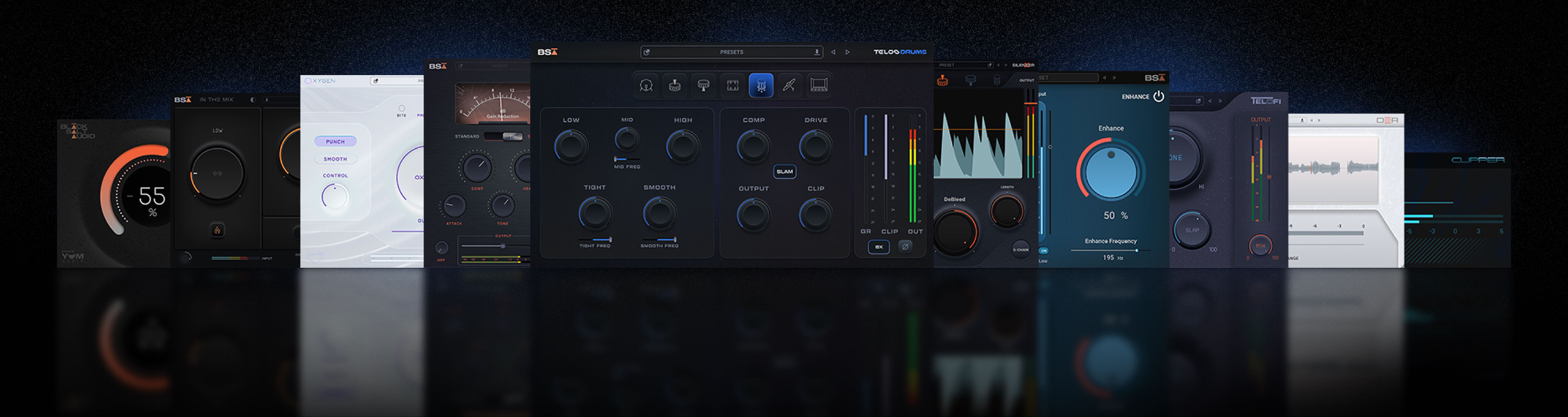This screenshot has width=1568, height=417.
Task: Toggle the 8X oversampling button
Action: pos(878,247)
